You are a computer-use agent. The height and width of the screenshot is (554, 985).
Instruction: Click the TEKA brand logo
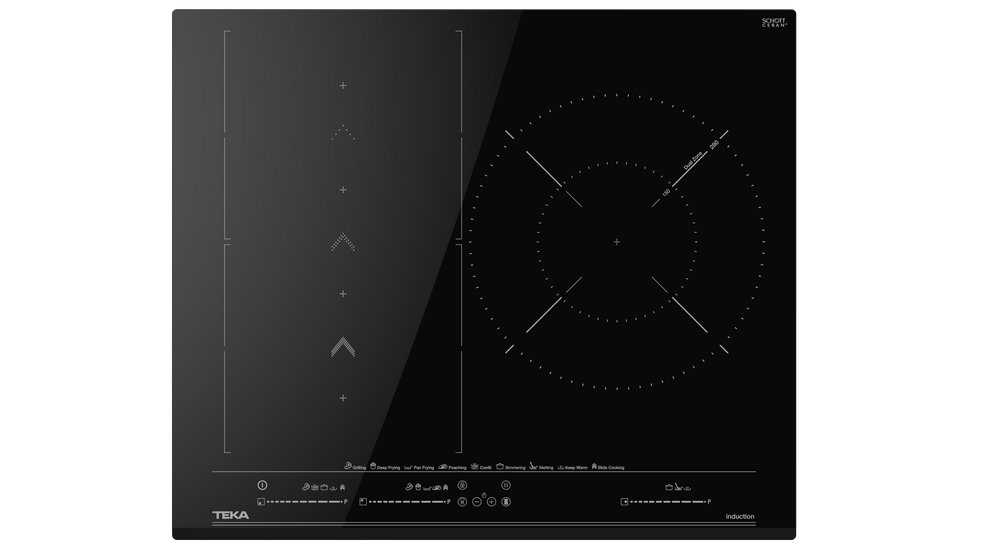point(231,516)
